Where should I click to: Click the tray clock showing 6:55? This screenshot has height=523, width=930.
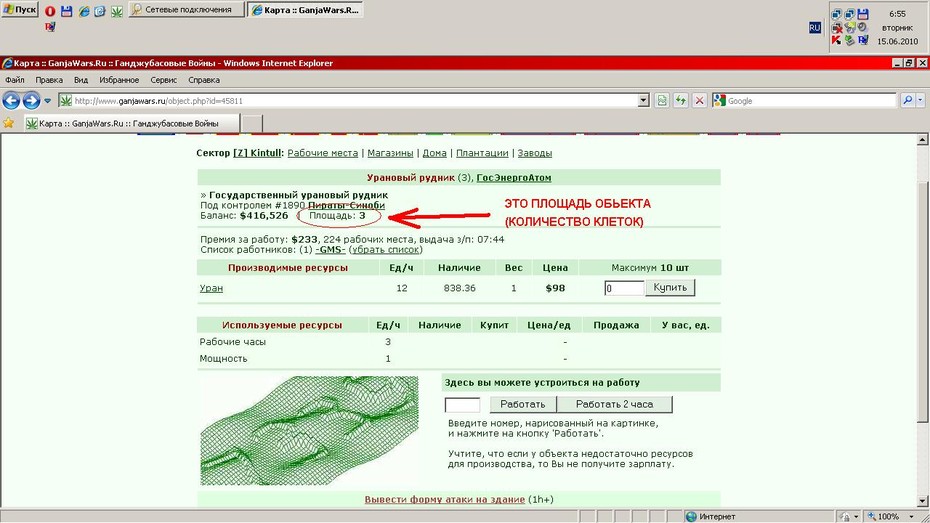click(x=897, y=13)
